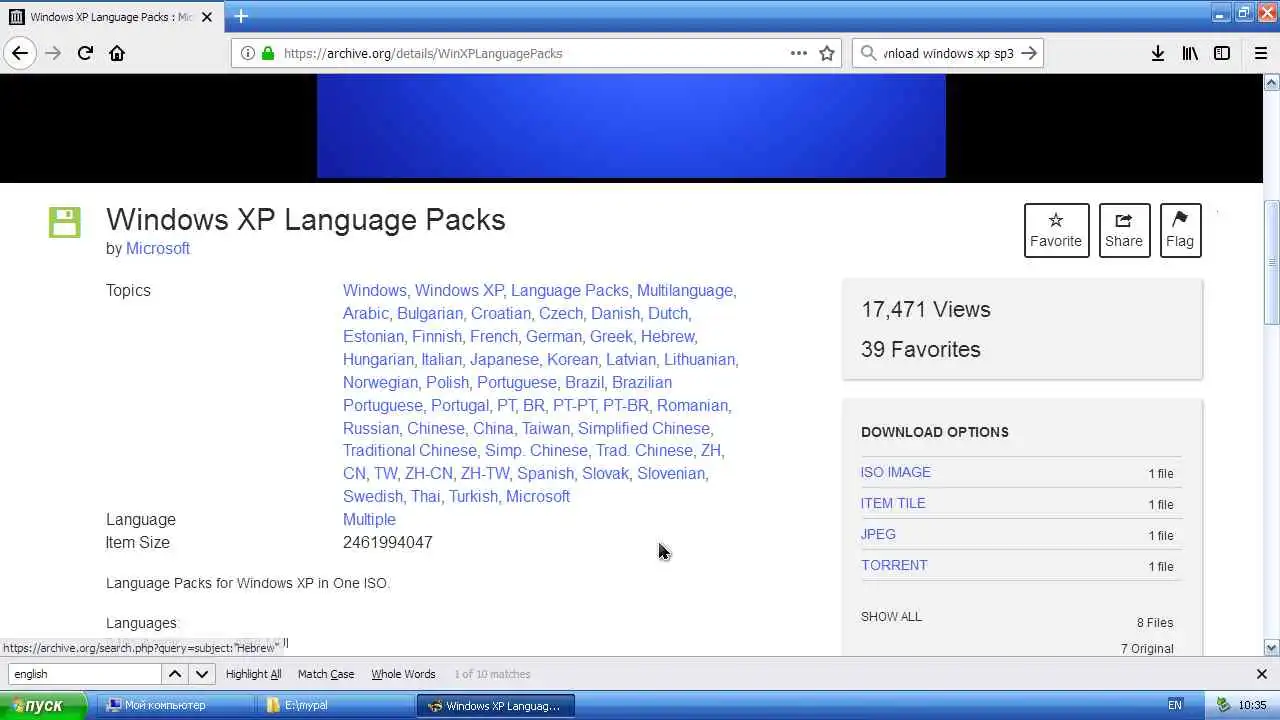
Task: Open the Slovenian topic link
Action: pyautogui.click(x=671, y=473)
